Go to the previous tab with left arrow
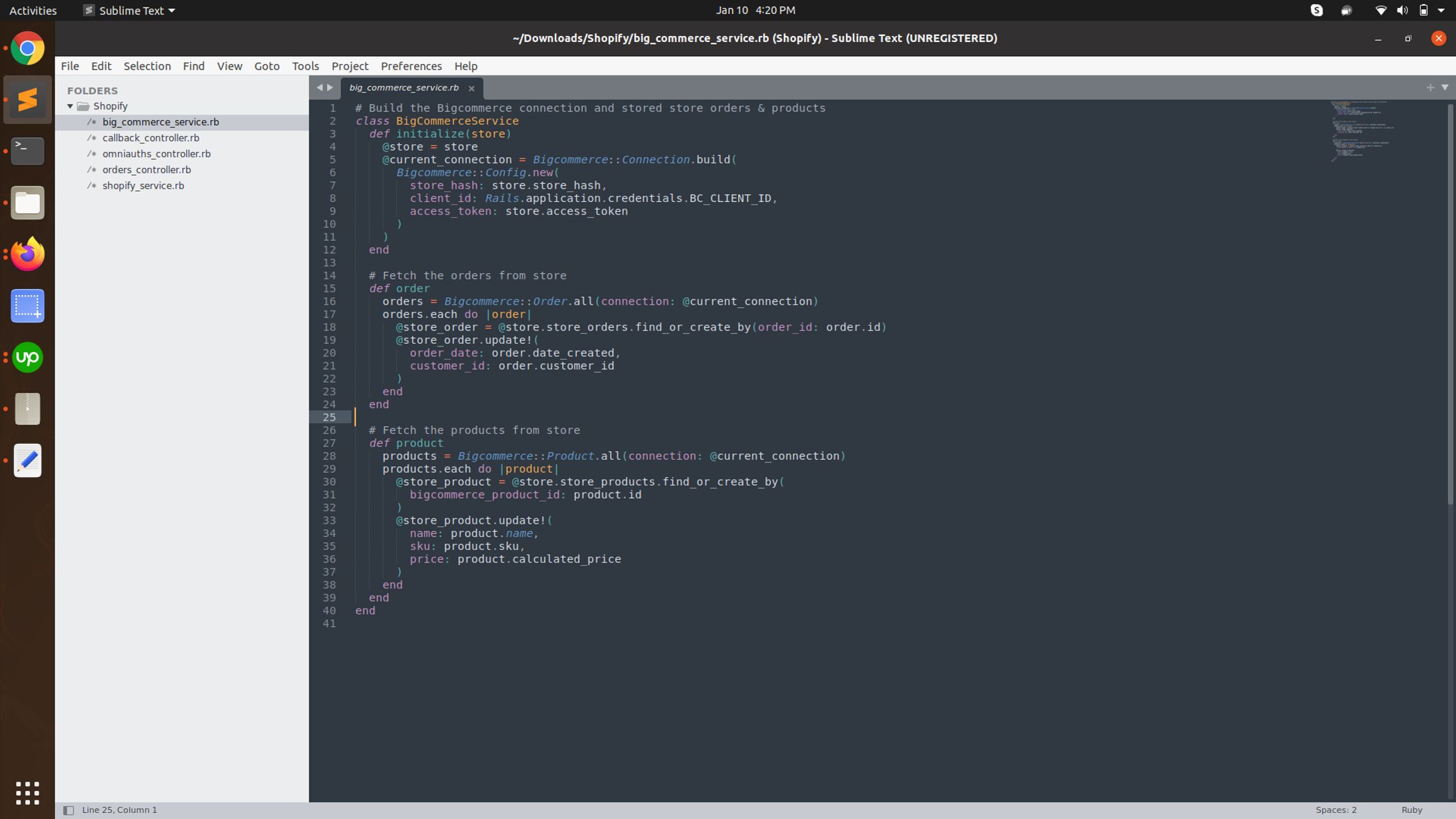This screenshot has height=819, width=1456. pyautogui.click(x=319, y=87)
